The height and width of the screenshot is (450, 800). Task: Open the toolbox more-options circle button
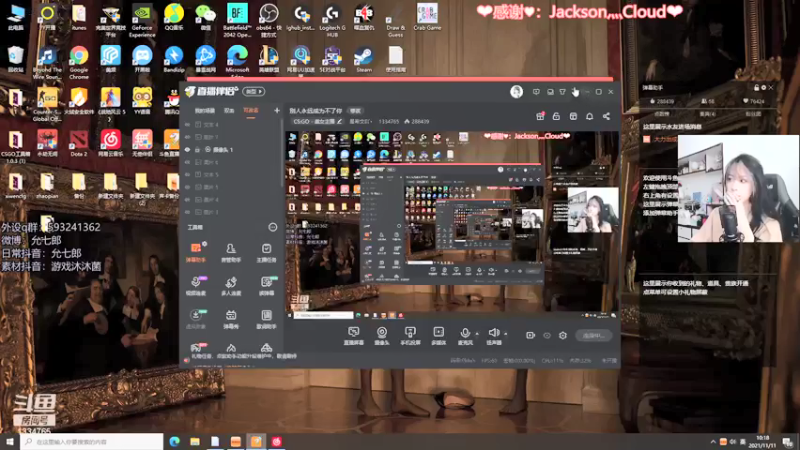coord(272,227)
